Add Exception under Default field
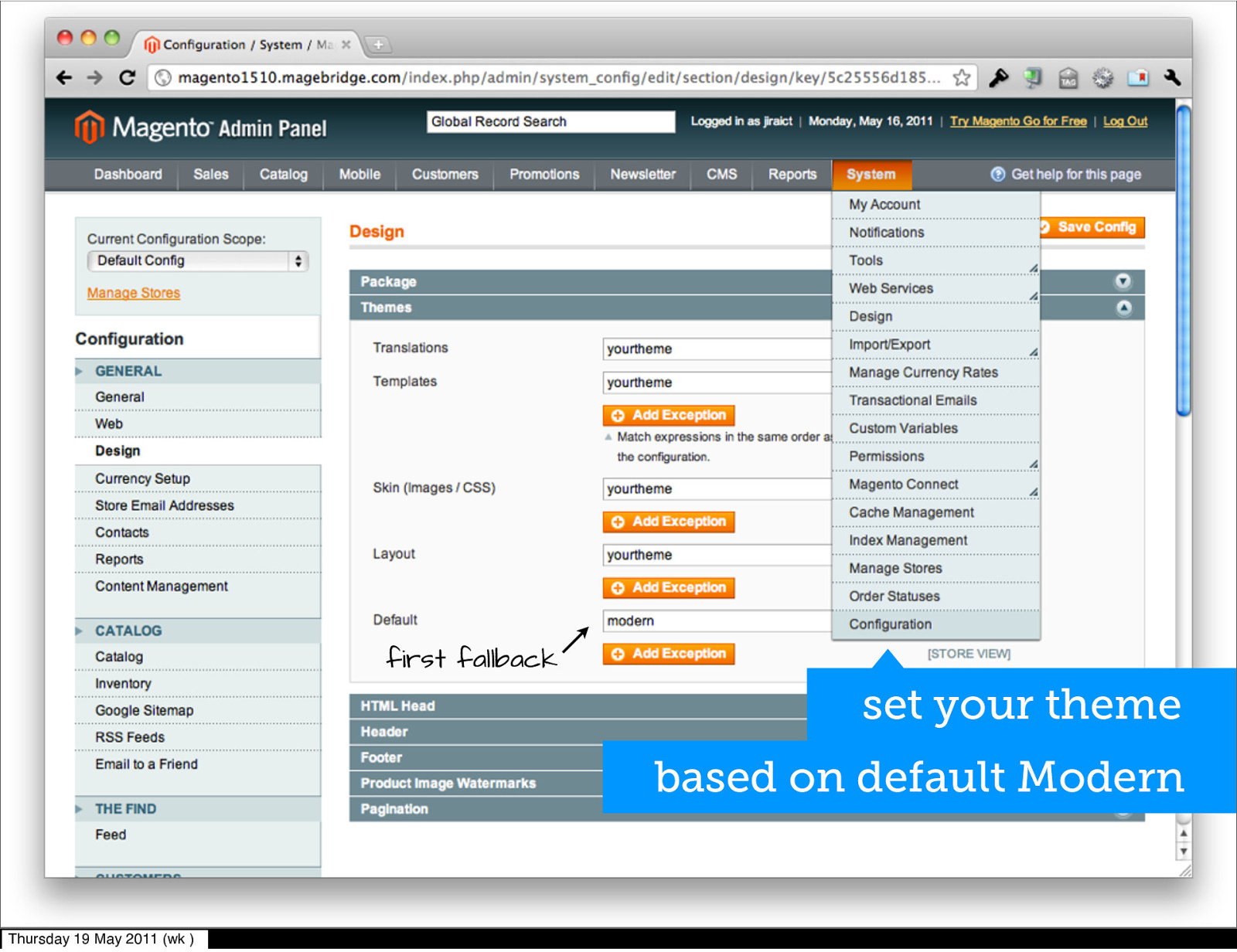 tap(669, 654)
